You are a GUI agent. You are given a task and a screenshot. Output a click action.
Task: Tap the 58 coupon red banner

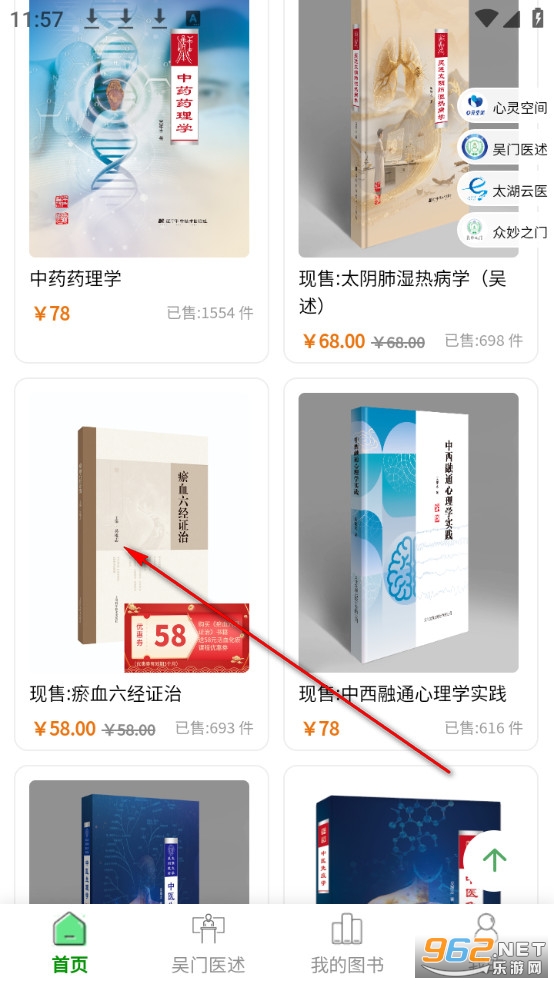[x=187, y=637]
